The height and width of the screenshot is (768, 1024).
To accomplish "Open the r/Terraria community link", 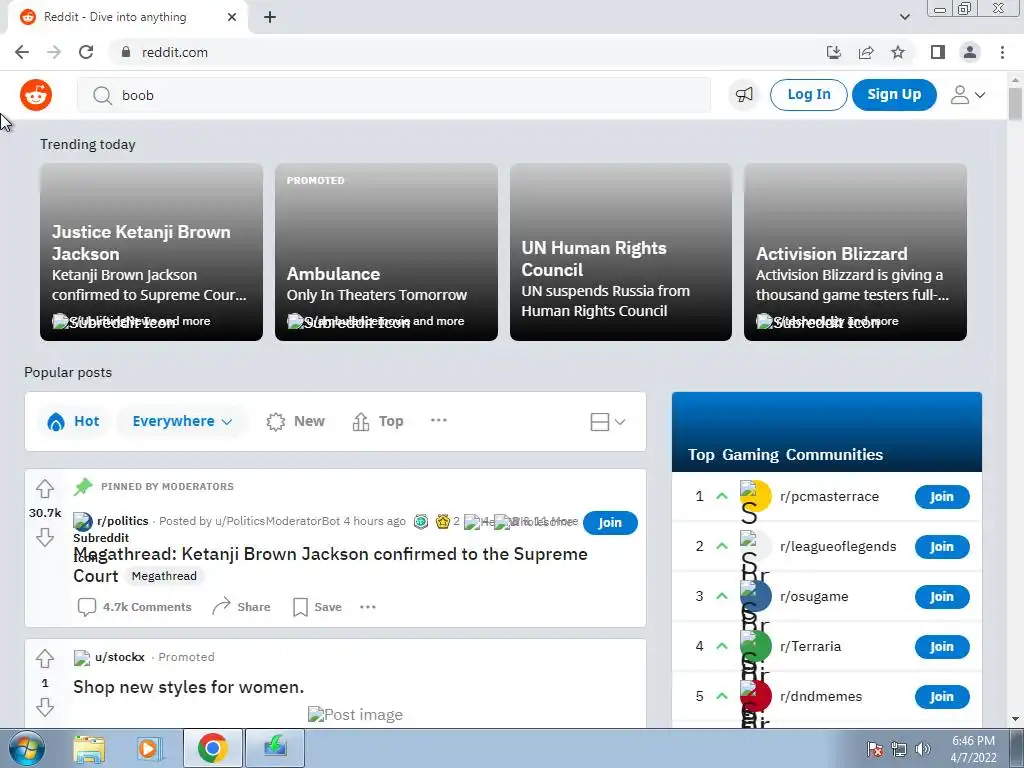I will [810, 647].
